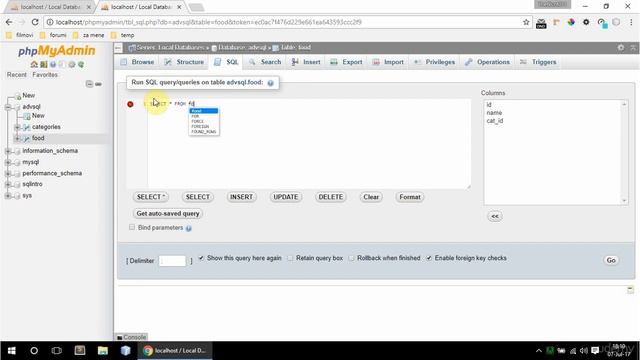Click the log out icon beside home
This screenshot has width=640, height=360.
(43, 64)
